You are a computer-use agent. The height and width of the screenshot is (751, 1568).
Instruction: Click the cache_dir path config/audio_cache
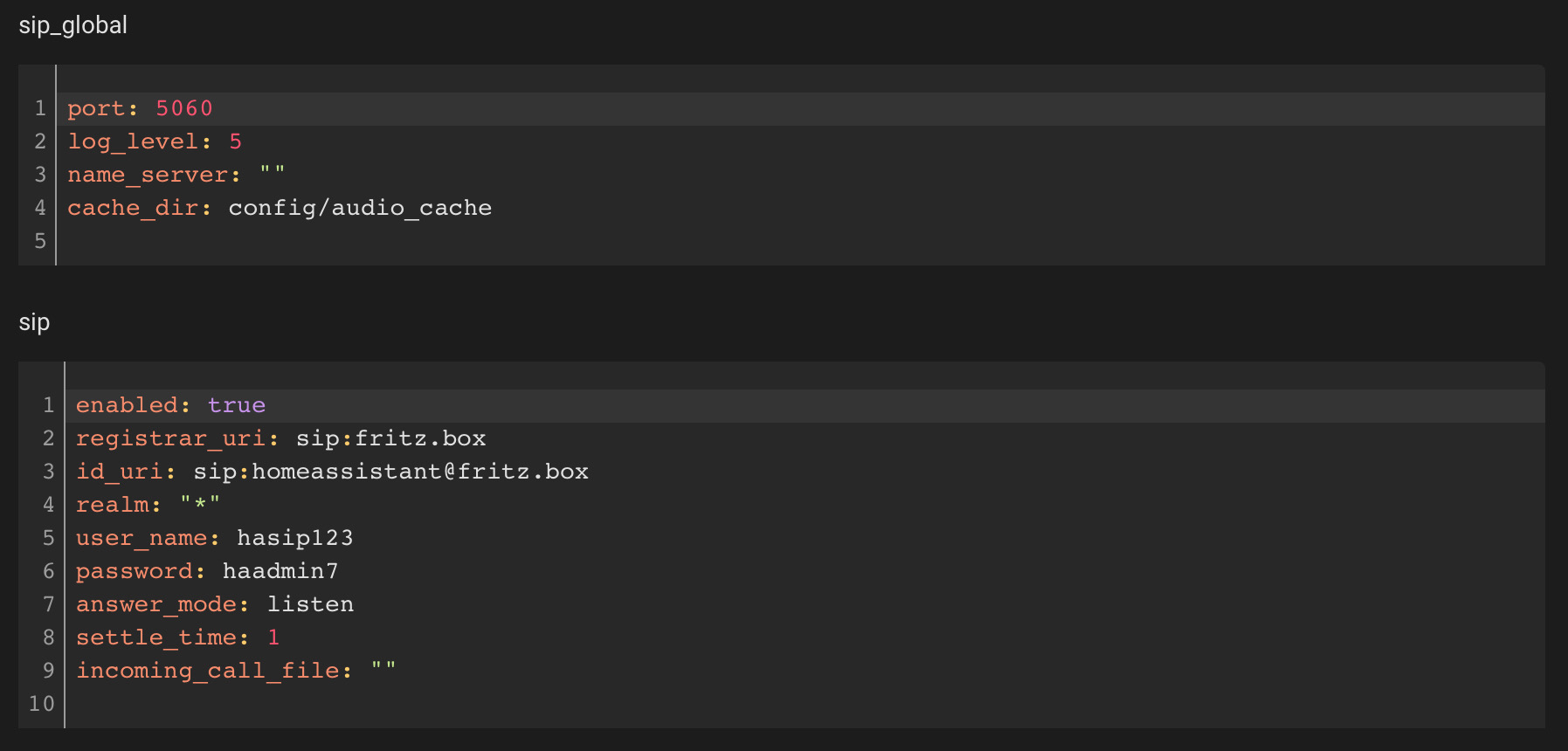(360, 208)
